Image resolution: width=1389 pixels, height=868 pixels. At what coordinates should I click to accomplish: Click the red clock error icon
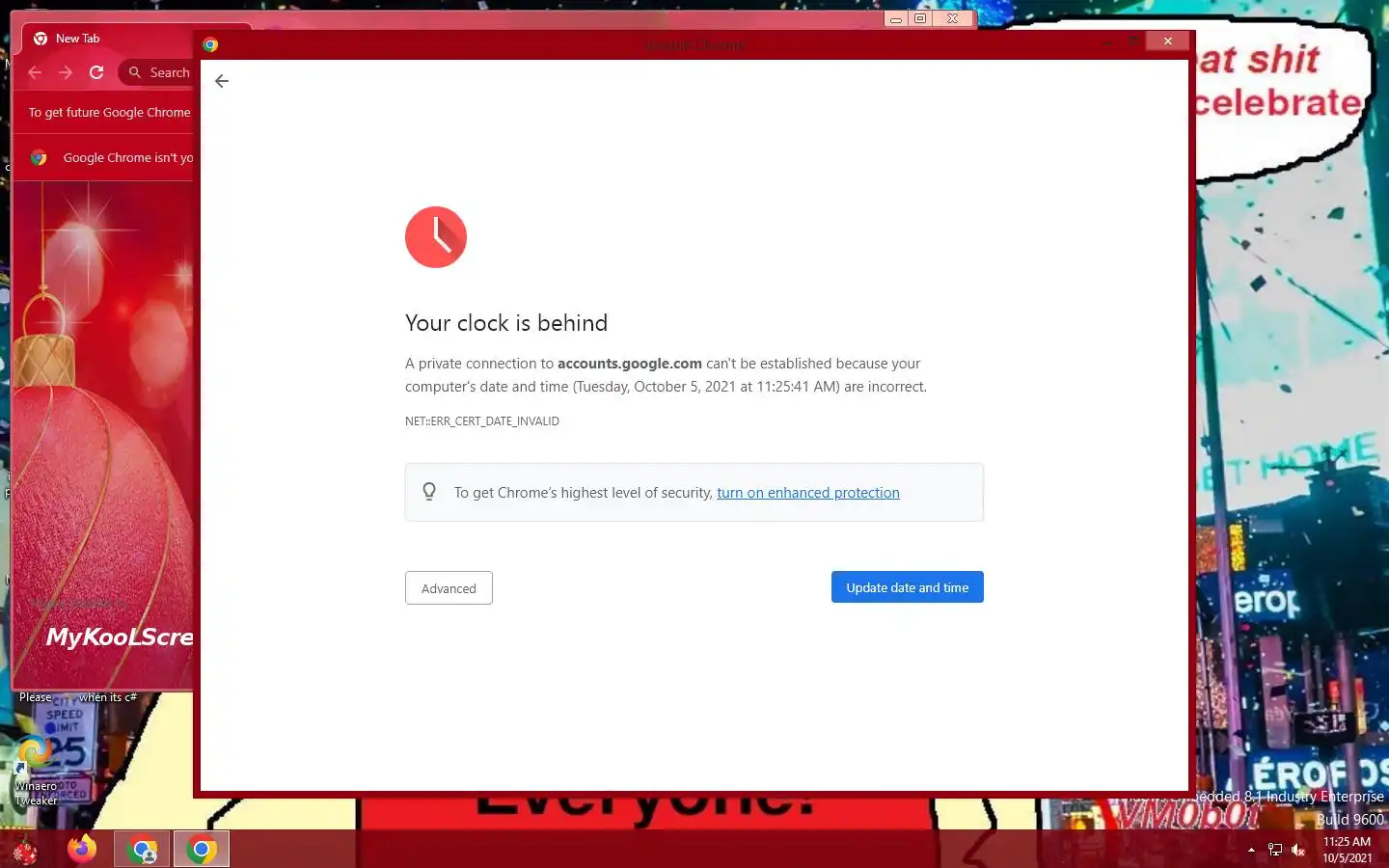tap(436, 237)
